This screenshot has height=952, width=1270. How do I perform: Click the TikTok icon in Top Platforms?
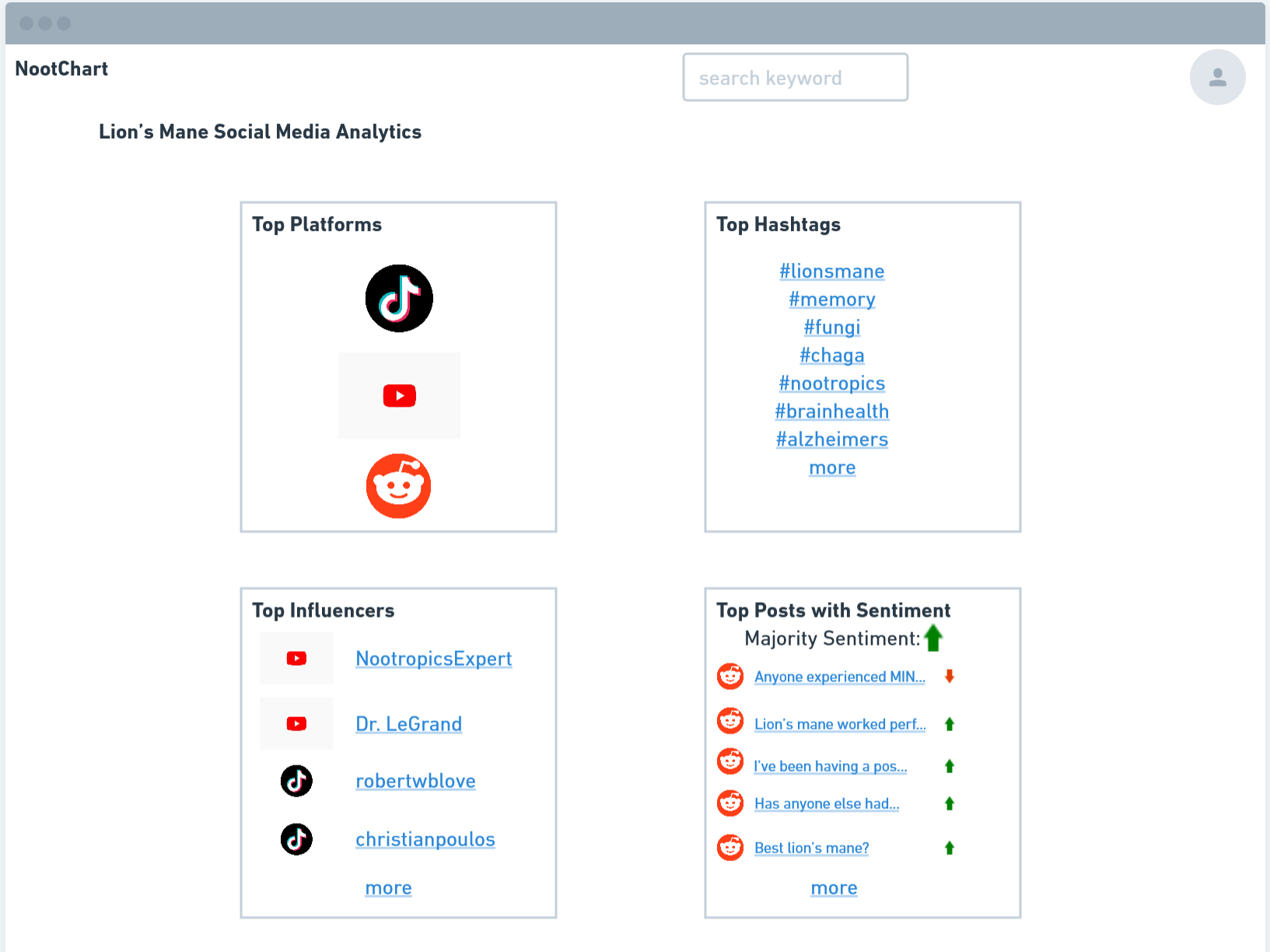399,299
